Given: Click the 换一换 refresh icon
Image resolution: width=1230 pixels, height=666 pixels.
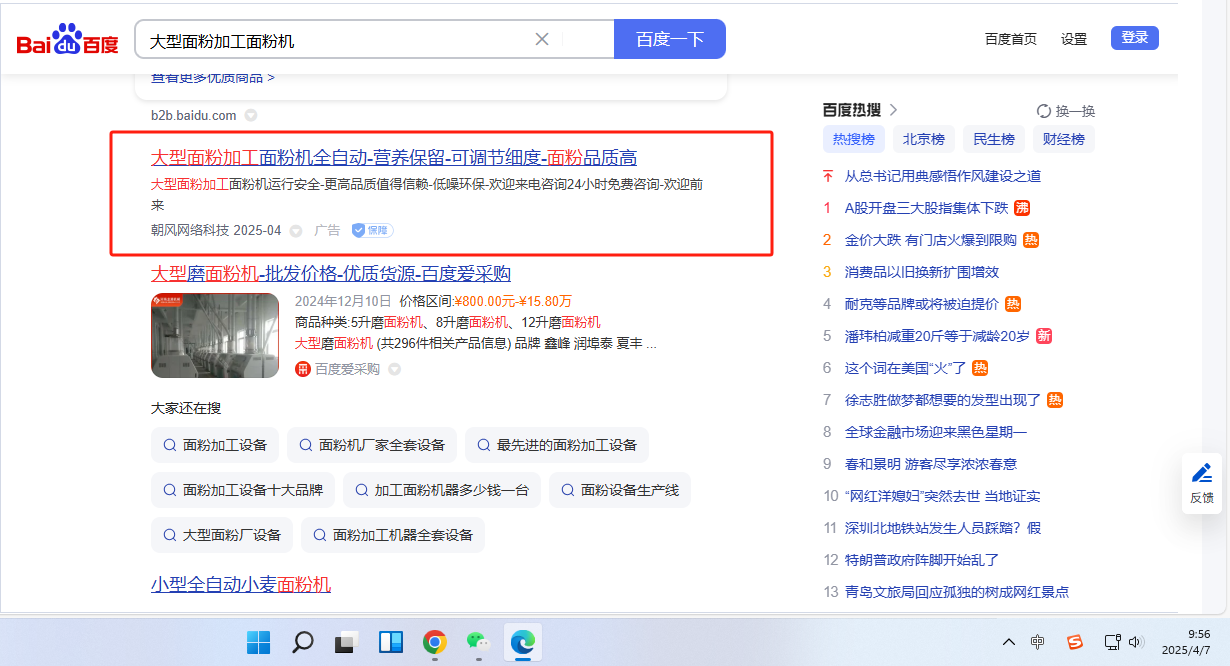Looking at the screenshot, I should (1044, 111).
